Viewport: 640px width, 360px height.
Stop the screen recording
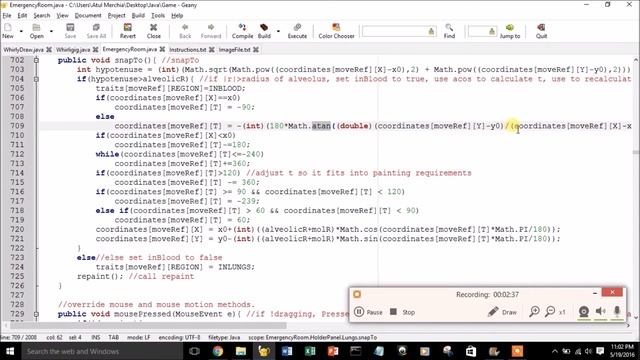pyautogui.click(x=402, y=312)
